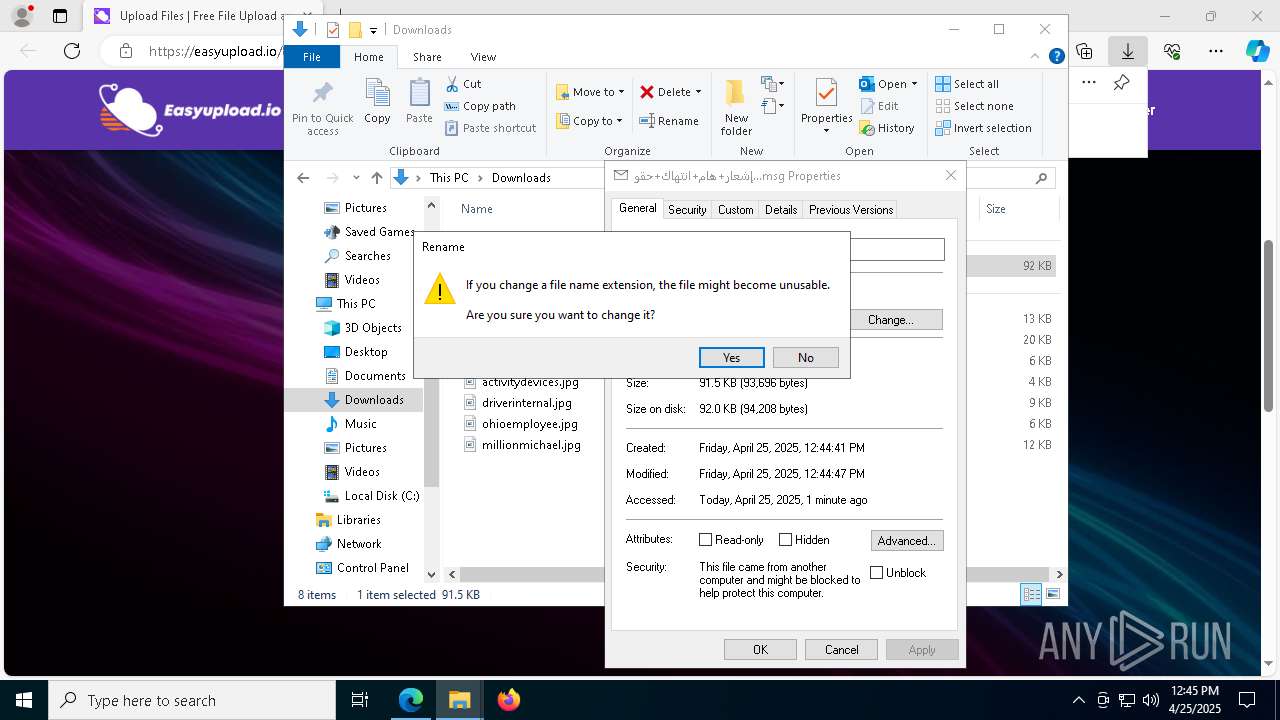Switch to large icons view button

pos(1052,595)
